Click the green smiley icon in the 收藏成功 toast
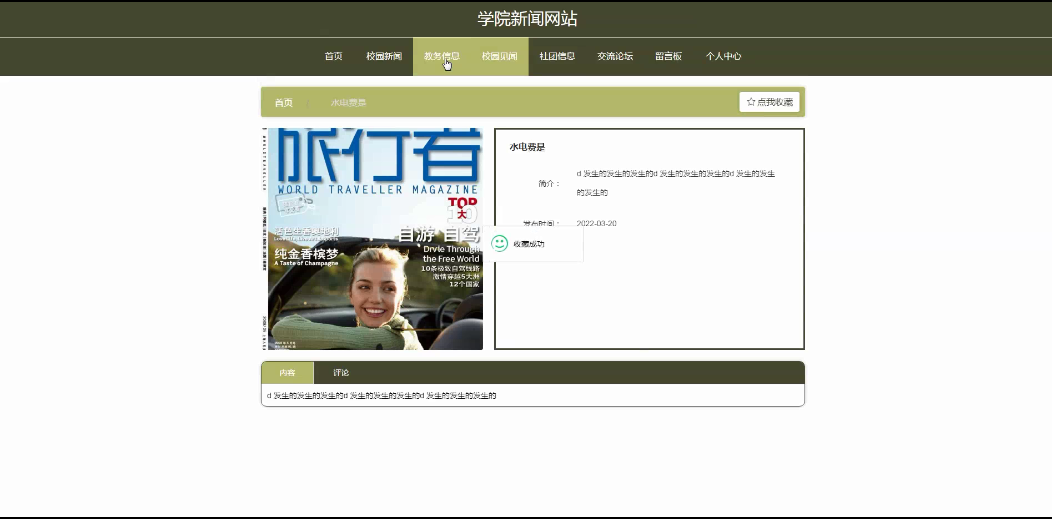The image size is (1052, 519). click(499, 243)
